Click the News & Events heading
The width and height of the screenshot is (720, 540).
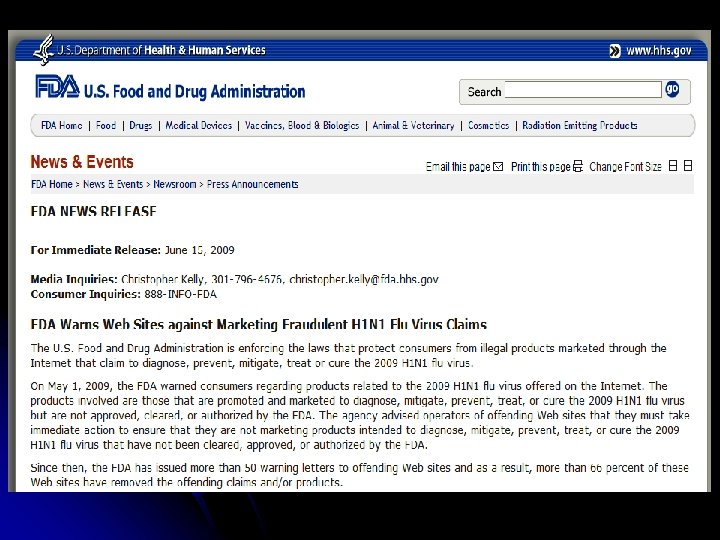[x=82, y=162]
